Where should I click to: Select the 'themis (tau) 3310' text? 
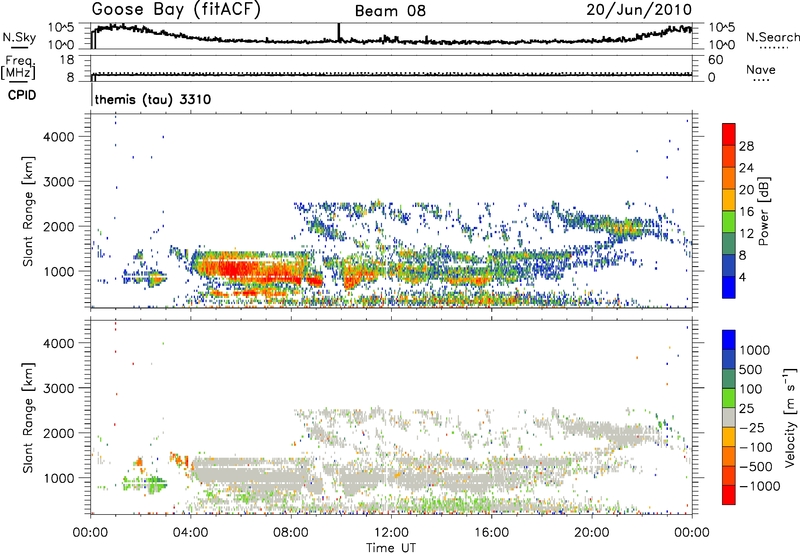click(153, 99)
